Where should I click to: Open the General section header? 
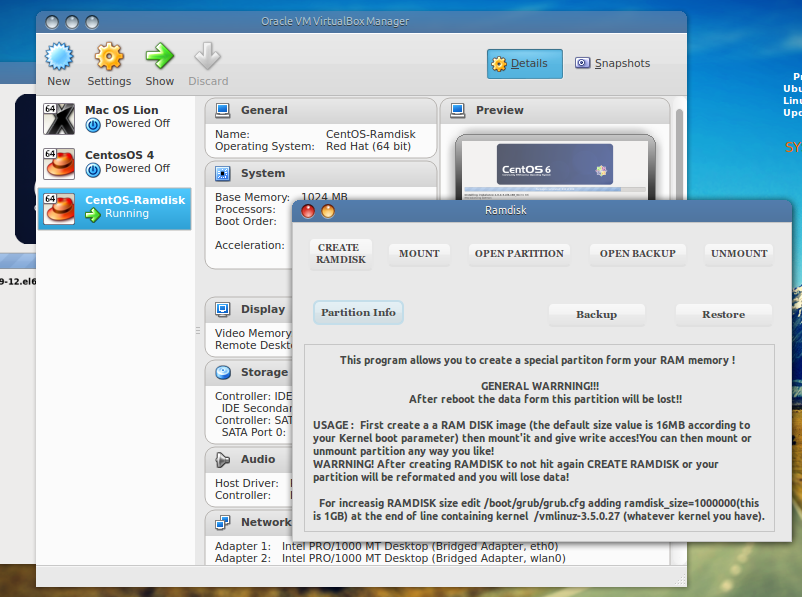[321, 110]
